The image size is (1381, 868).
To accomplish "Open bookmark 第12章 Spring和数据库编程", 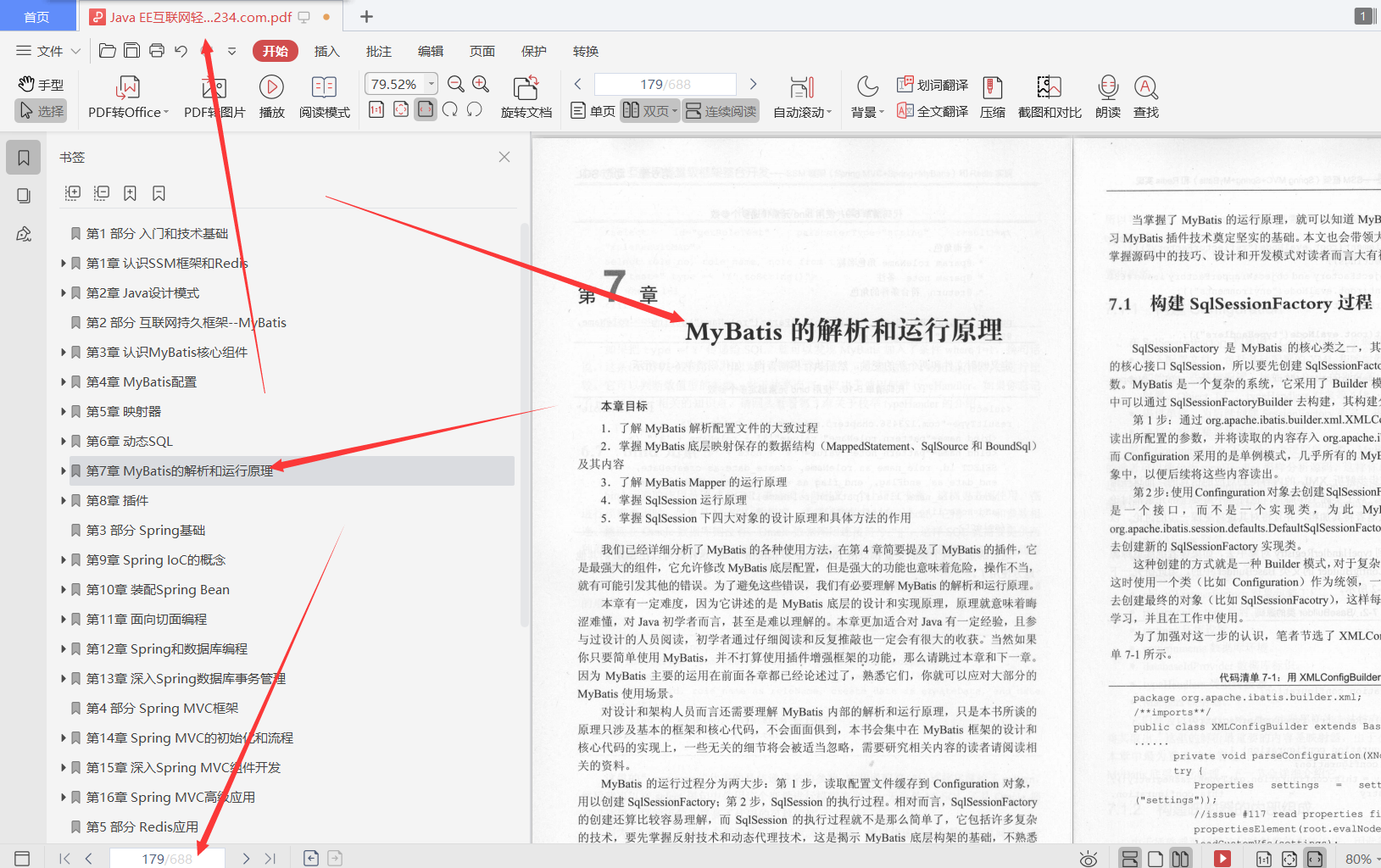I will click(166, 649).
